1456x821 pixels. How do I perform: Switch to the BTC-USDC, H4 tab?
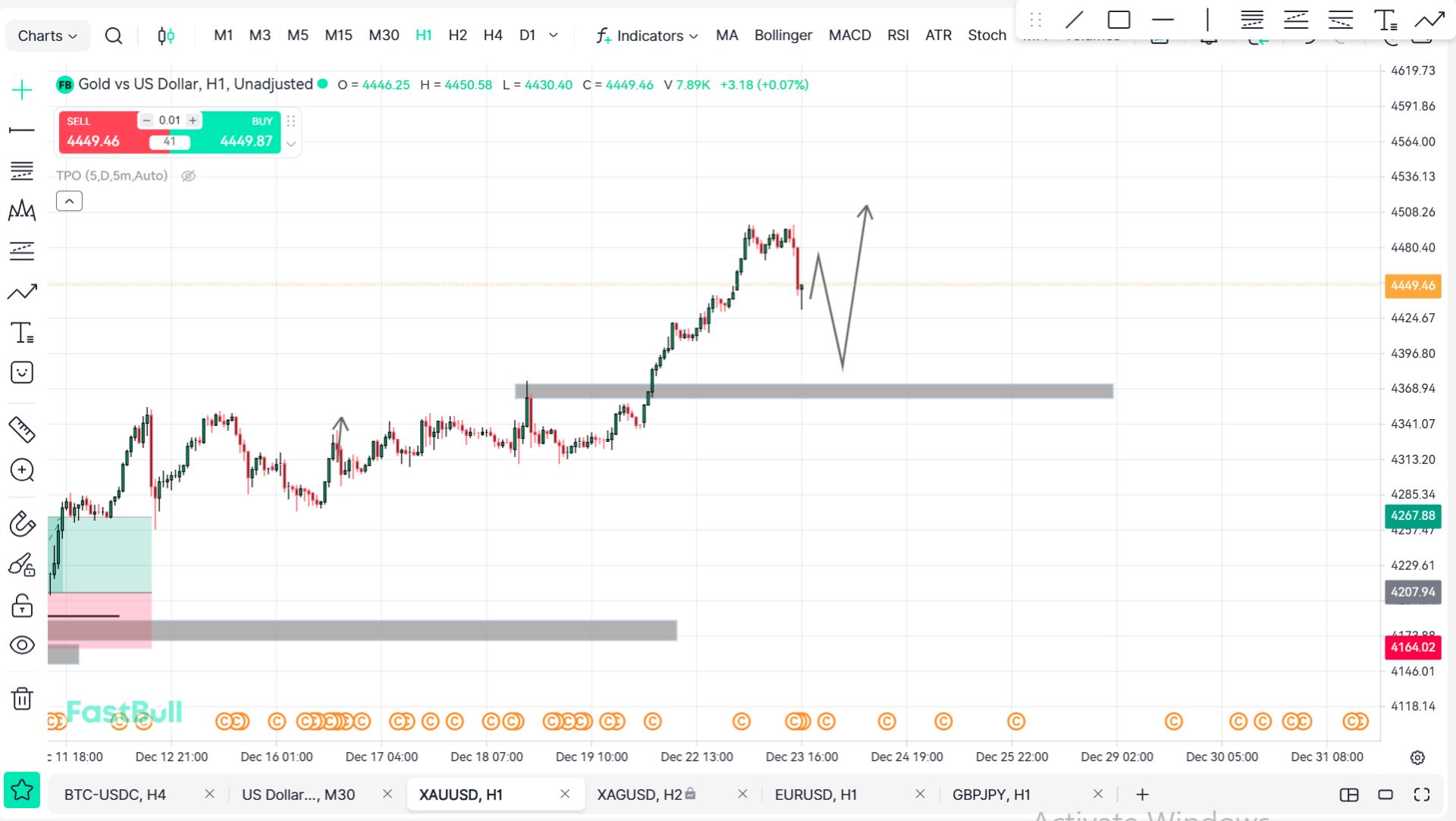click(115, 794)
